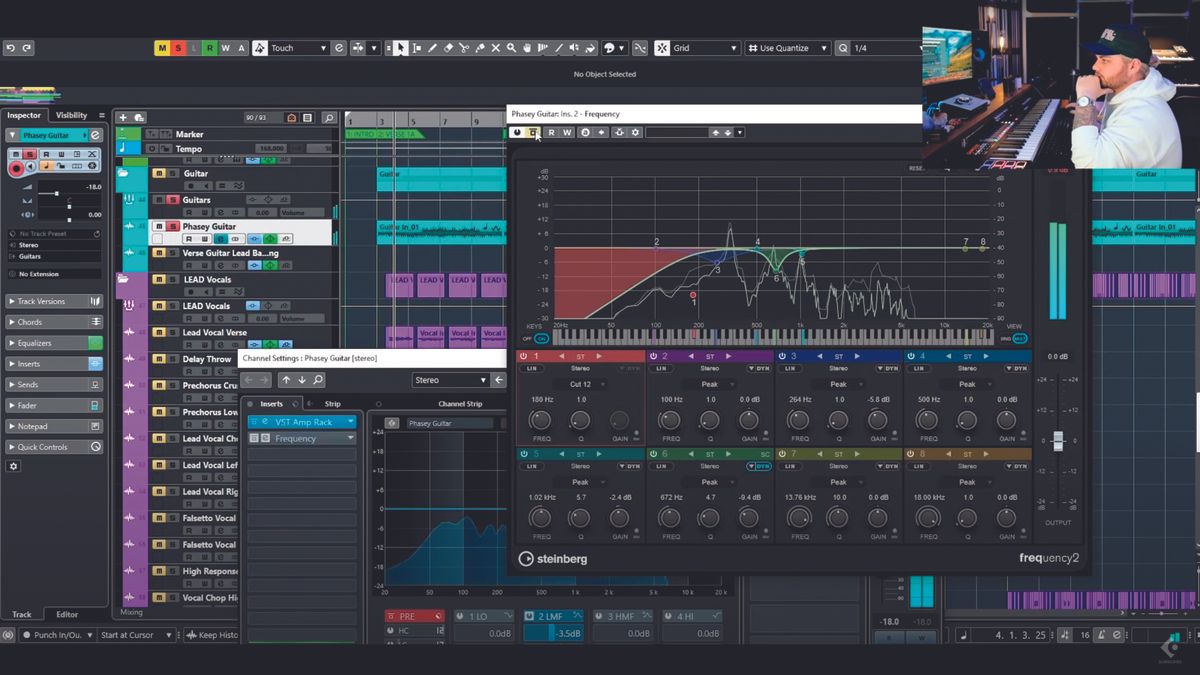The width and height of the screenshot is (1200, 675).
Task: Switch to the Strip tab in Channel Settings
Action: (332, 403)
